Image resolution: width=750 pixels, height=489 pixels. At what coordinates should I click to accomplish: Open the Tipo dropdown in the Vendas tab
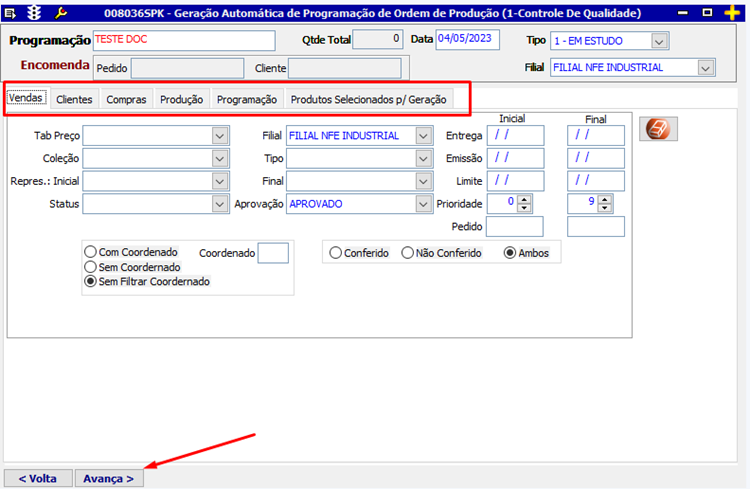point(423,158)
